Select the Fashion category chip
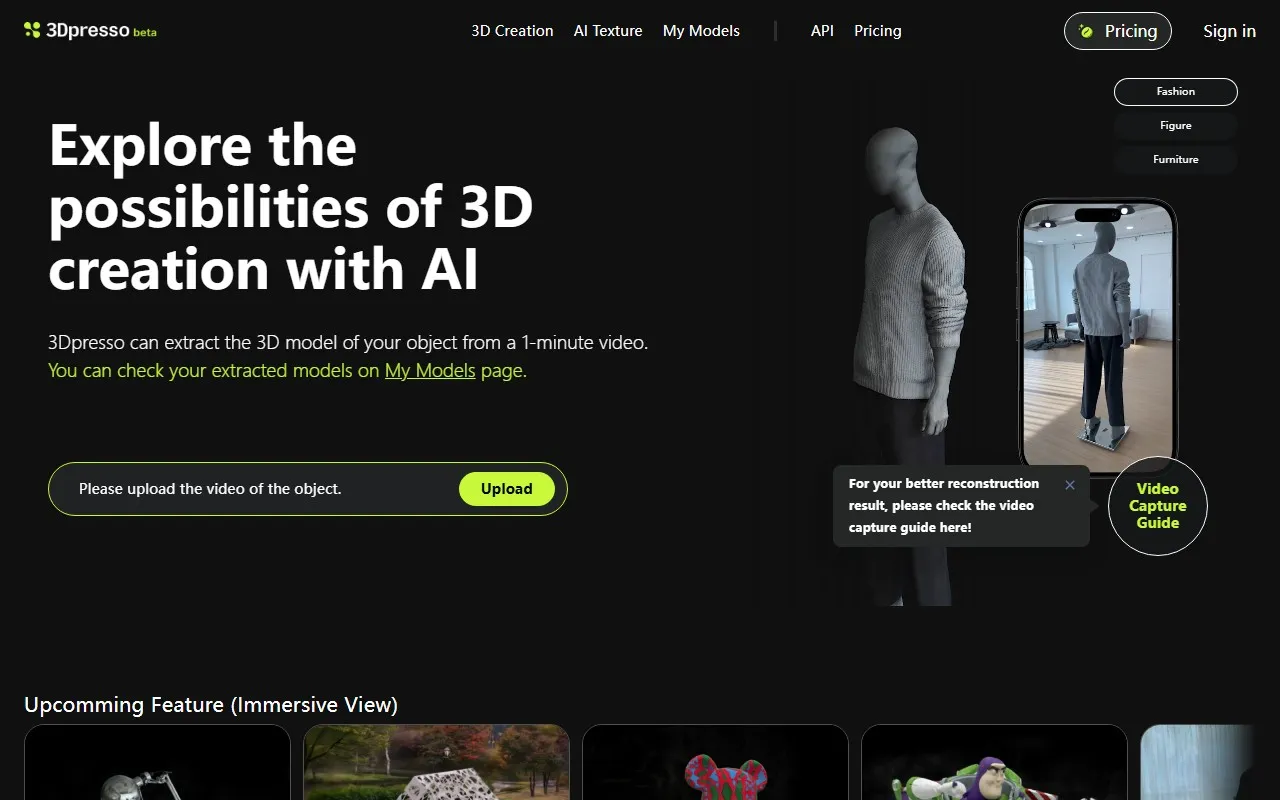This screenshot has width=1280, height=800. click(1175, 91)
